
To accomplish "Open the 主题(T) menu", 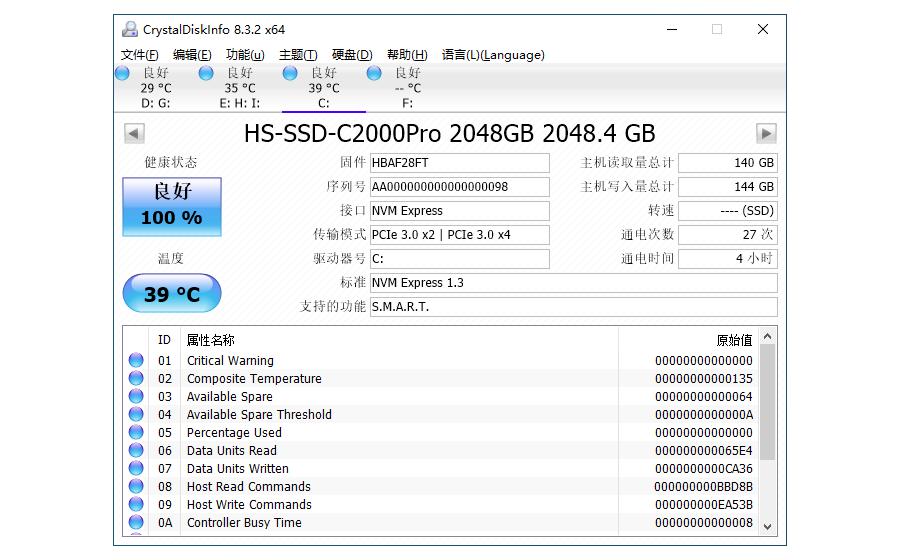I will click(x=298, y=55).
